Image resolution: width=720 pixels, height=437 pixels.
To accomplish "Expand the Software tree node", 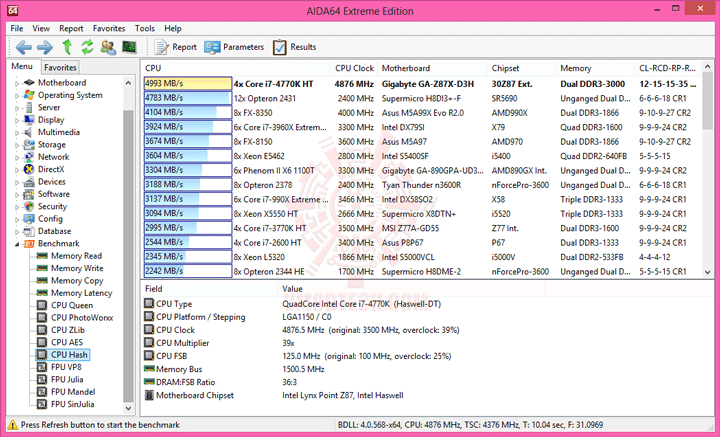I will pyautogui.click(x=17, y=195).
